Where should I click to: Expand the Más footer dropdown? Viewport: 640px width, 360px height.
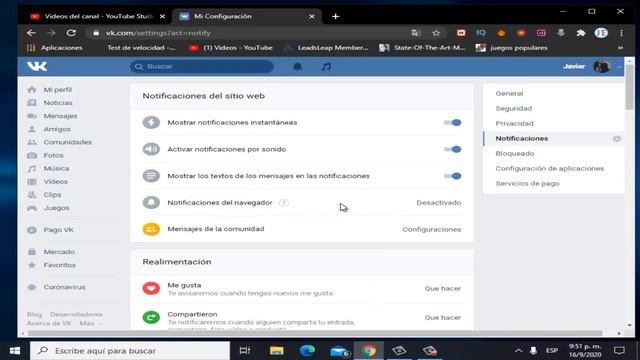(x=91, y=323)
